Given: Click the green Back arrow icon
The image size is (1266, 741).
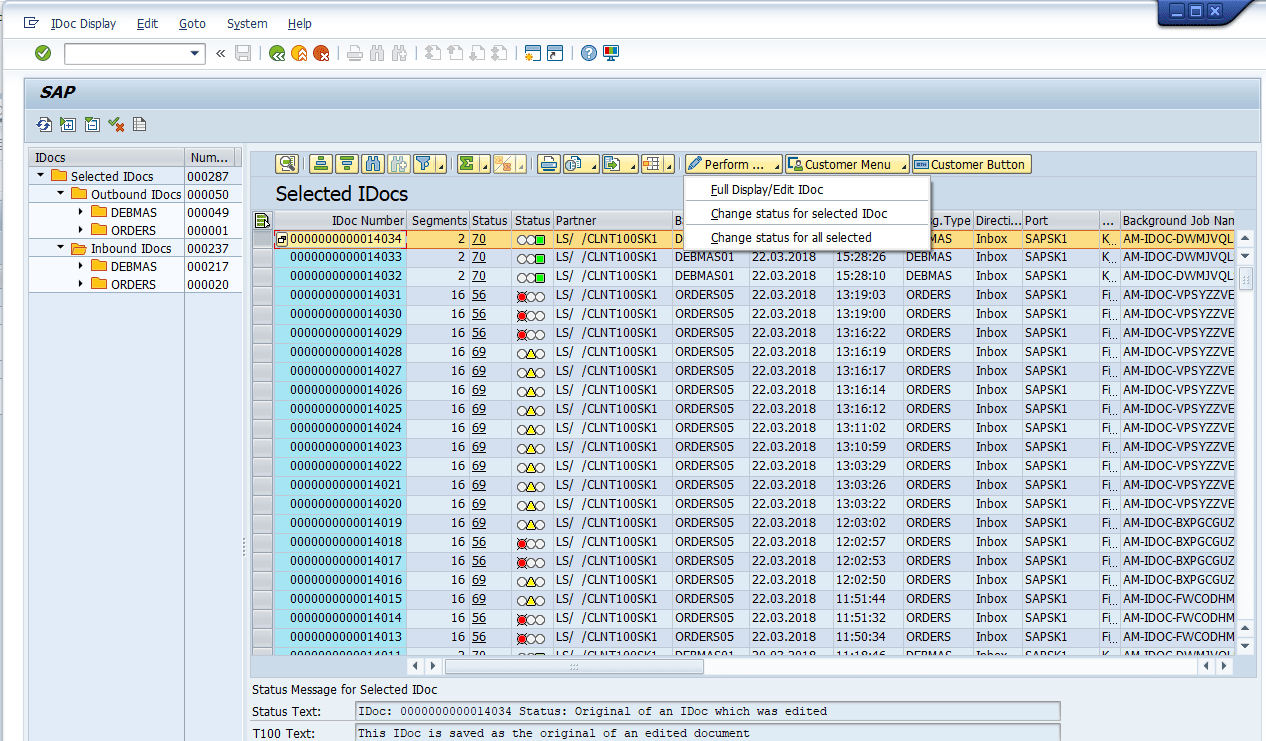Looking at the screenshot, I should point(277,53).
